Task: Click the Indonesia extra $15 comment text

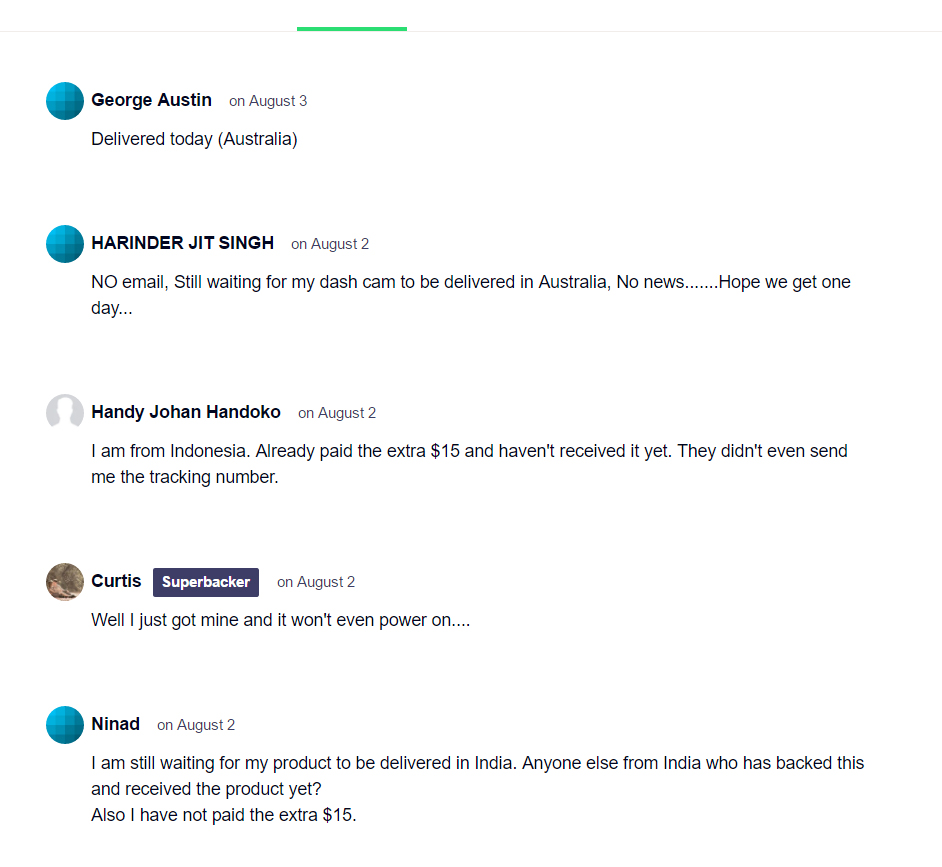Action: coord(469,464)
